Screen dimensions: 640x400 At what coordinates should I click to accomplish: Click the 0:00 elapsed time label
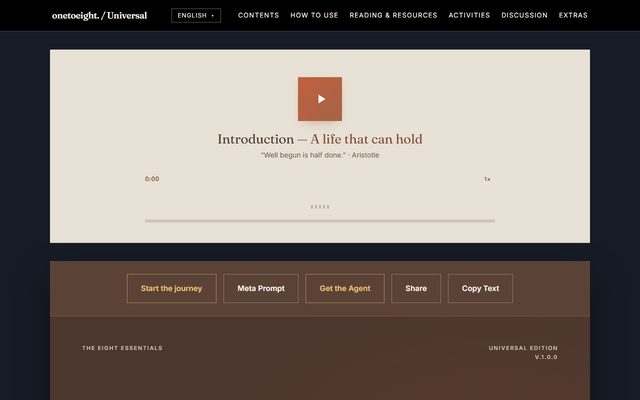pos(152,179)
